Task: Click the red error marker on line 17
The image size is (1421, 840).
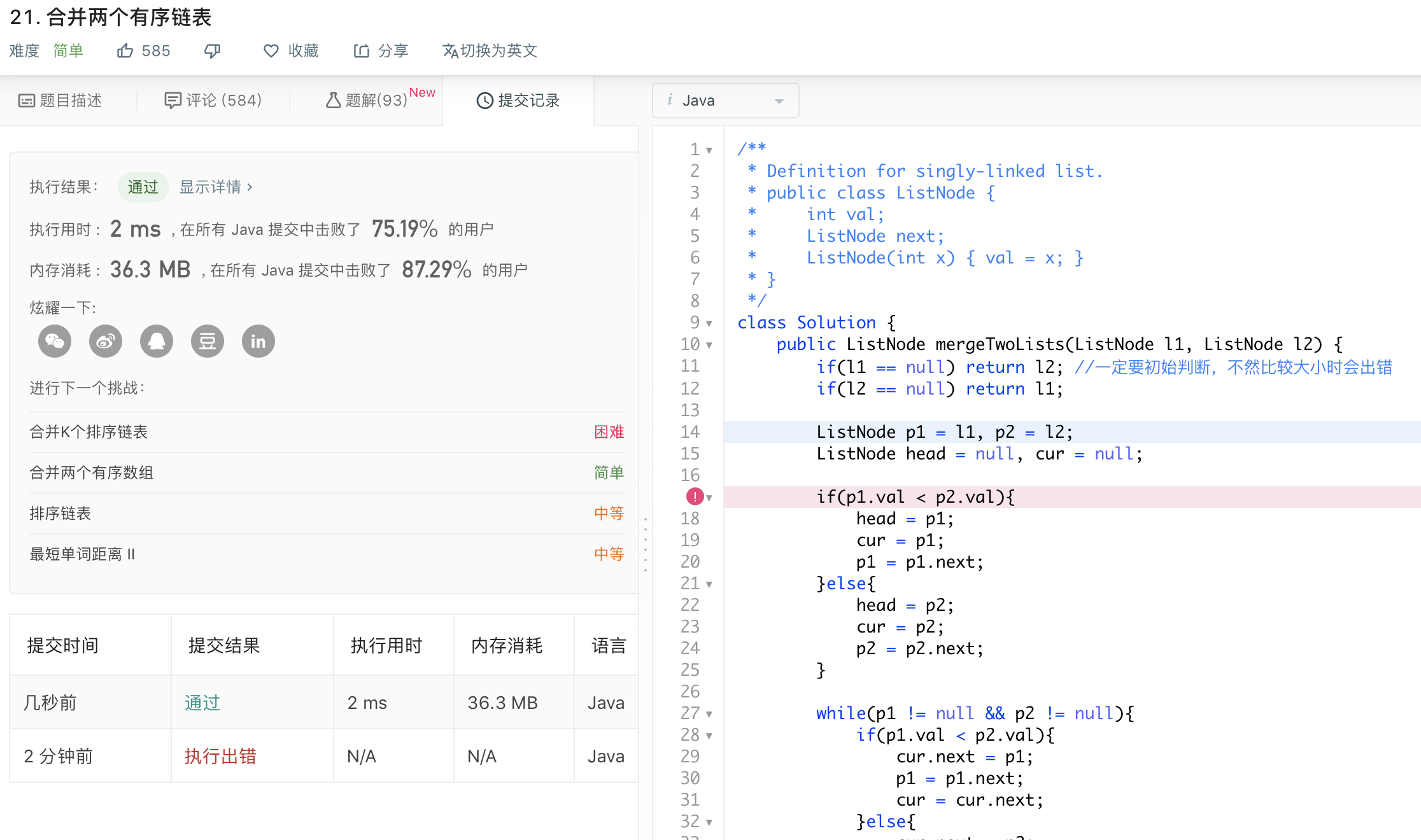Action: (695, 496)
